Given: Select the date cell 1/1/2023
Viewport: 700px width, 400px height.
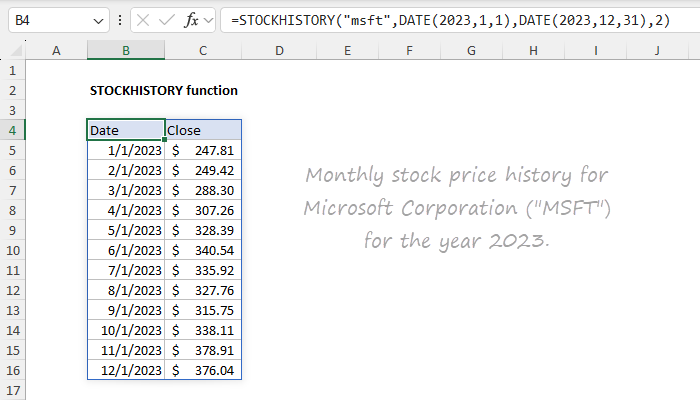Looking at the screenshot, I should pos(126,150).
